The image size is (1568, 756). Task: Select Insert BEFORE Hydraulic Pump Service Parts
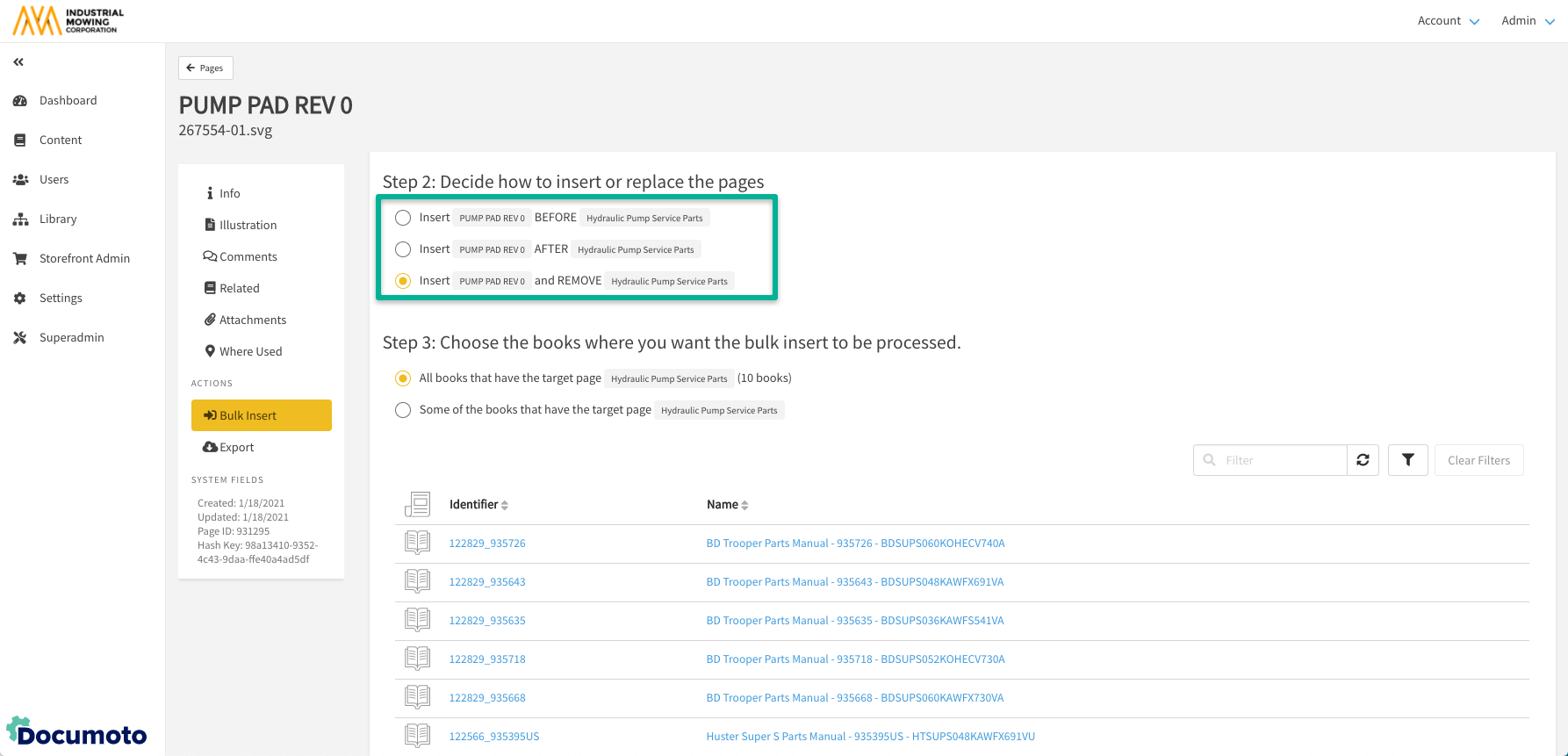403,218
